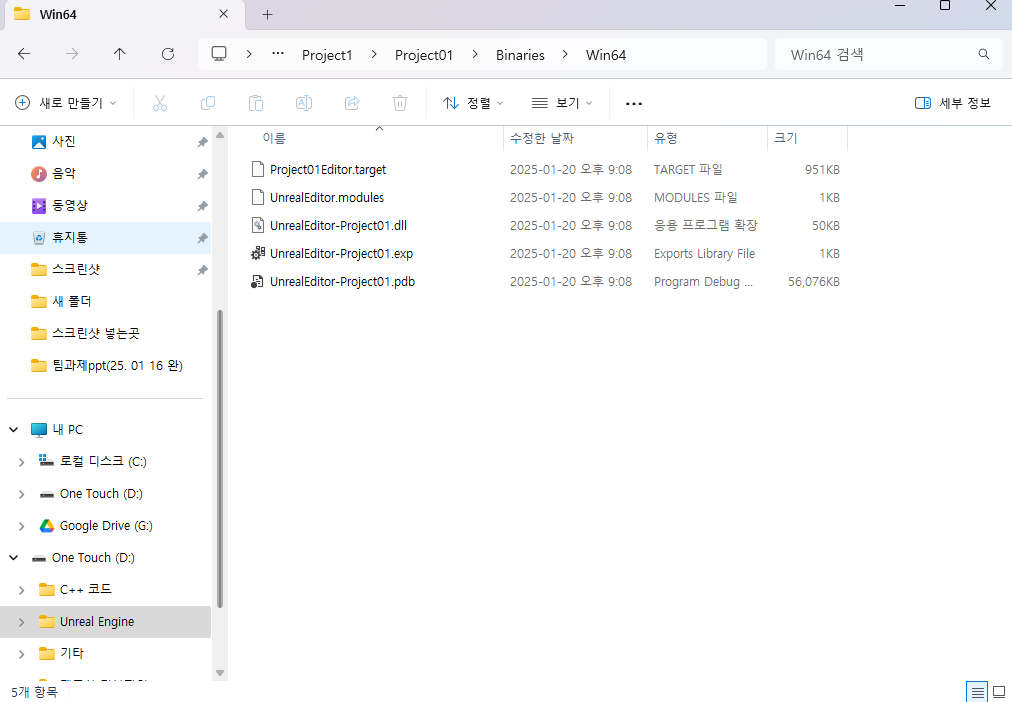The width and height of the screenshot is (1012, 702).
Task: Select the Win64 tab
Action: click(122, 14)
